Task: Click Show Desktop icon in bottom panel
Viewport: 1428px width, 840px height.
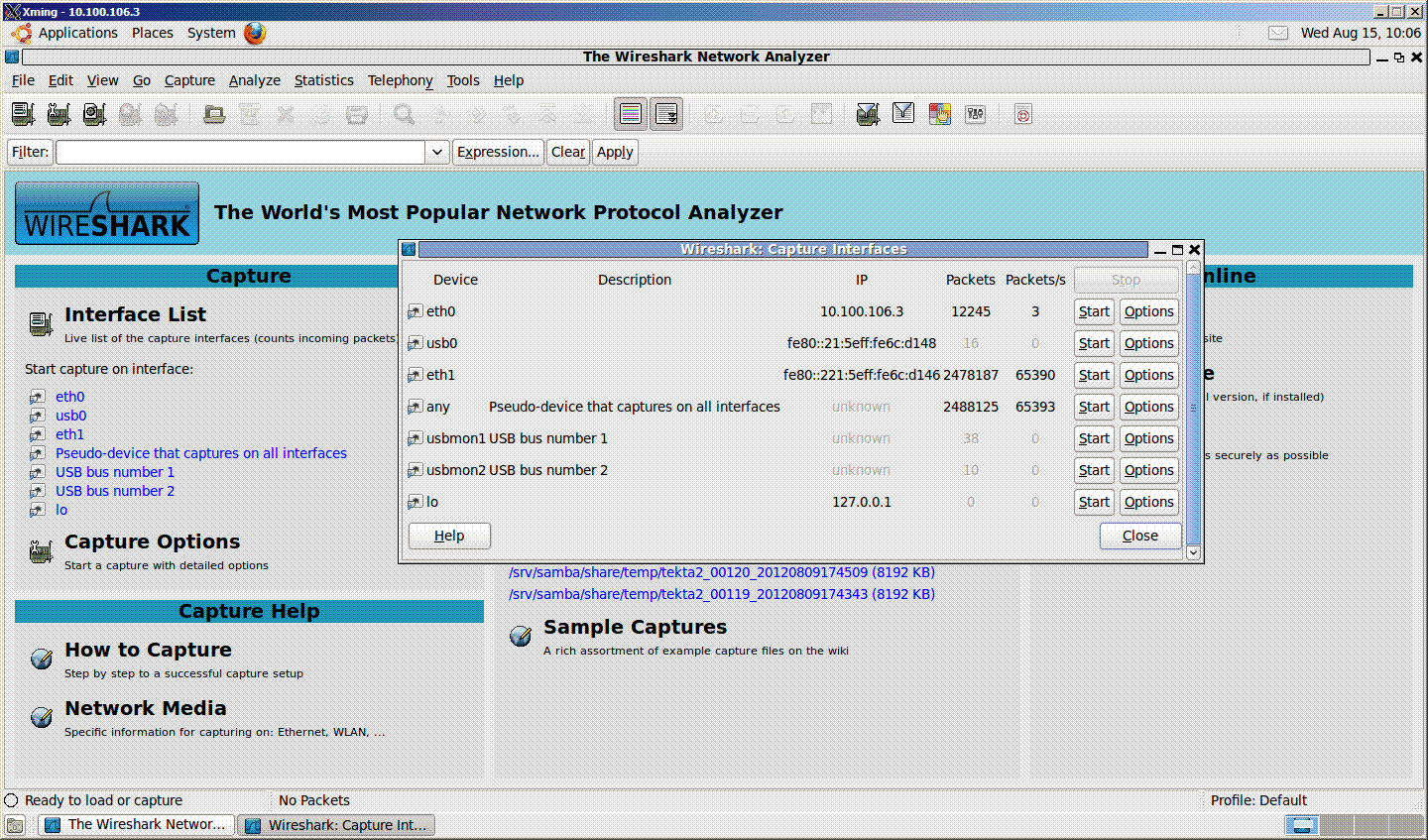Action: click(x=15, y=825)
